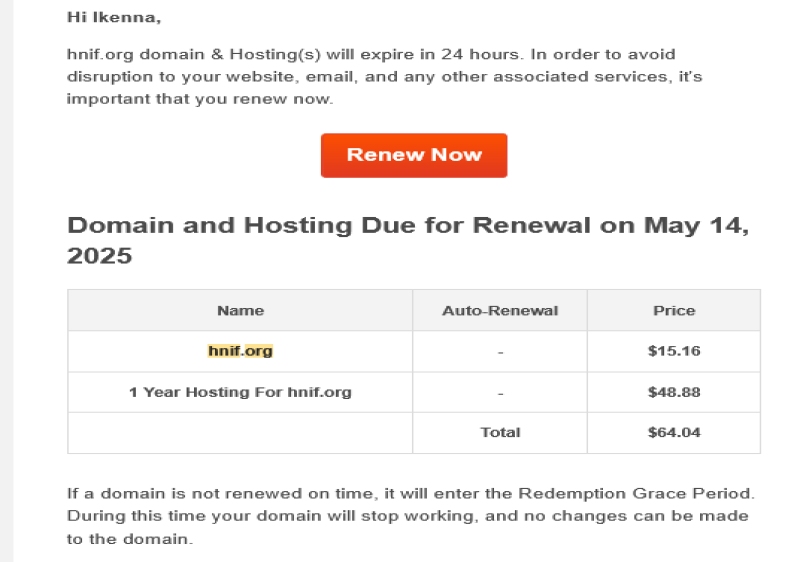Image resolution: width=800 pixels, height=562 pixels.
Task: Click the $64.04 total amount
Action: 674,432
